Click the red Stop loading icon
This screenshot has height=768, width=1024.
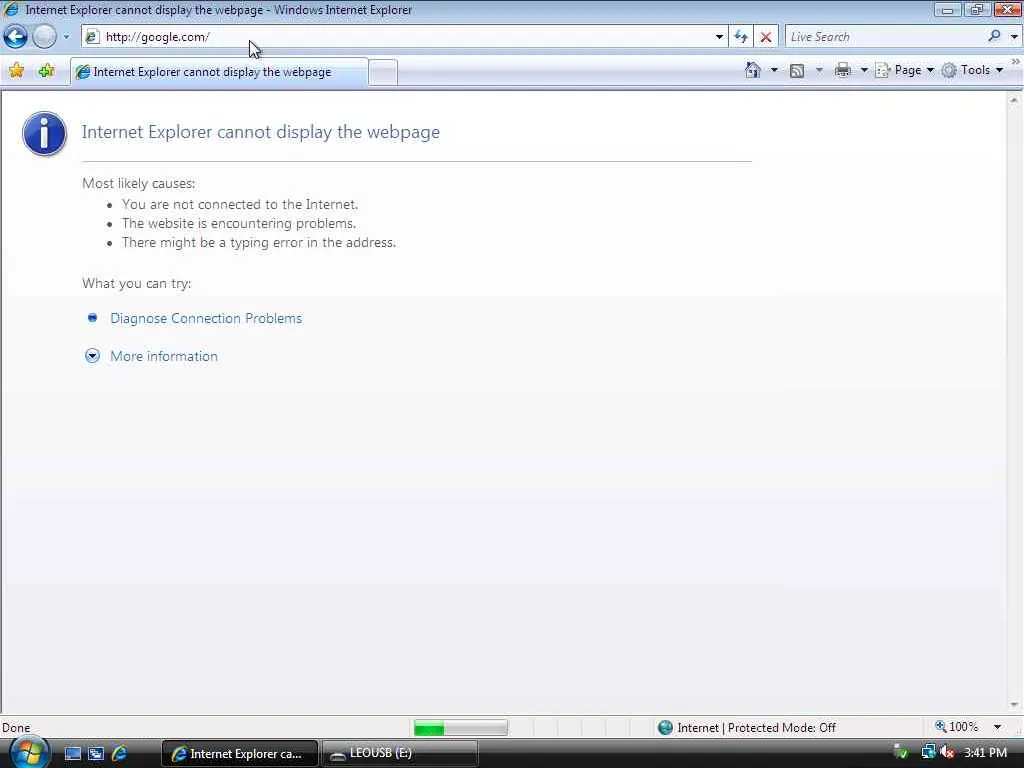(x=766, y=37)
